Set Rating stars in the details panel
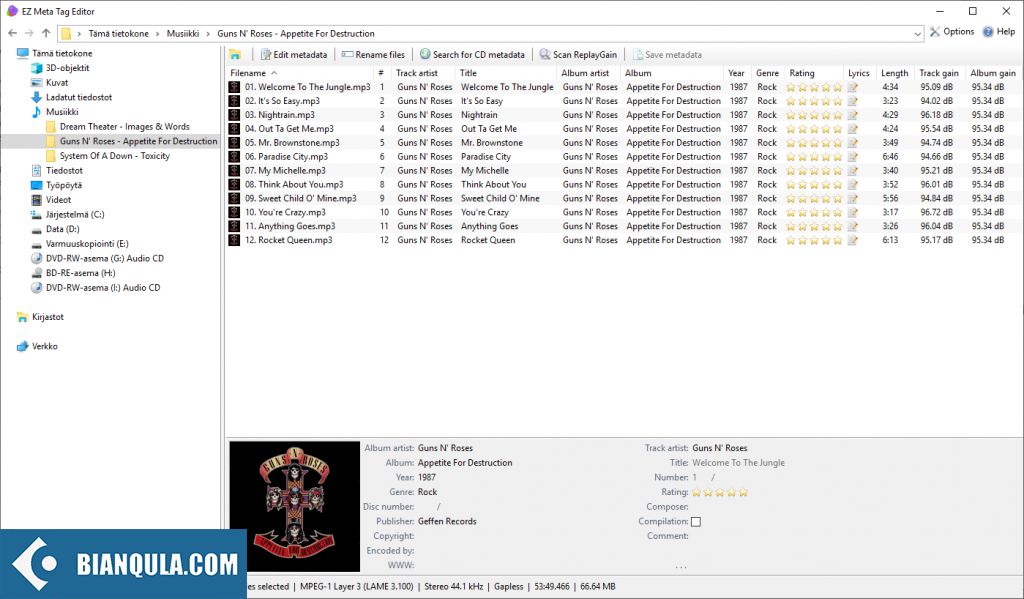The width and height of the screenshot is (1024, 599). [x=720, y=493]
